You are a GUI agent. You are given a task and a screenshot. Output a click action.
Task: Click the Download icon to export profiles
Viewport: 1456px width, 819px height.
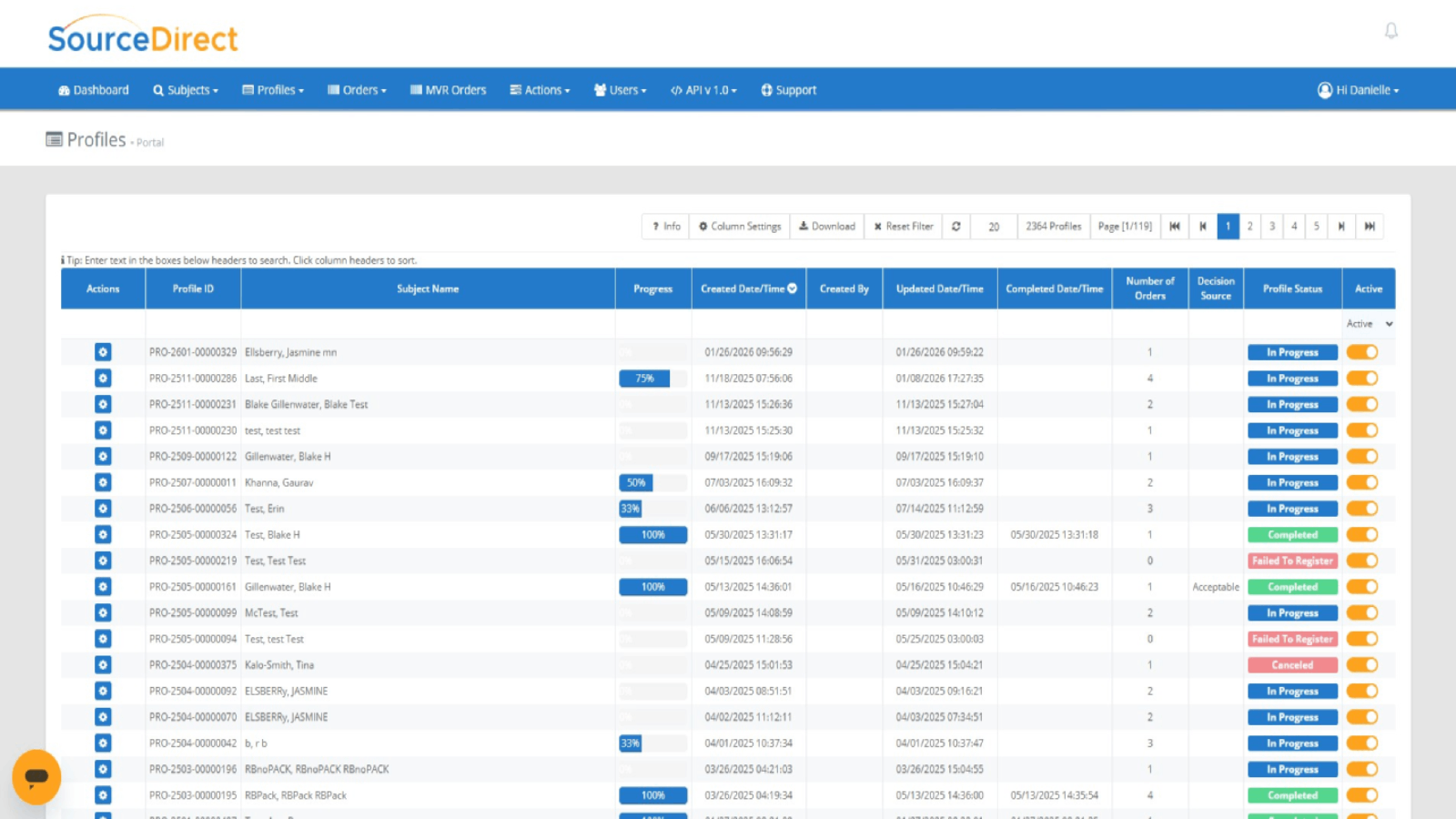(x=826, y=226)
